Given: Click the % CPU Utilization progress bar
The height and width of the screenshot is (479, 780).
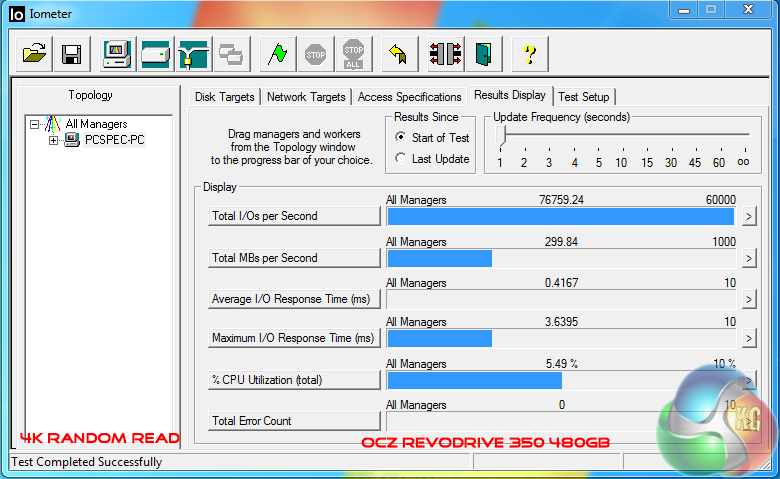Looking at the screenshot, I should click(x=561, y=381).
